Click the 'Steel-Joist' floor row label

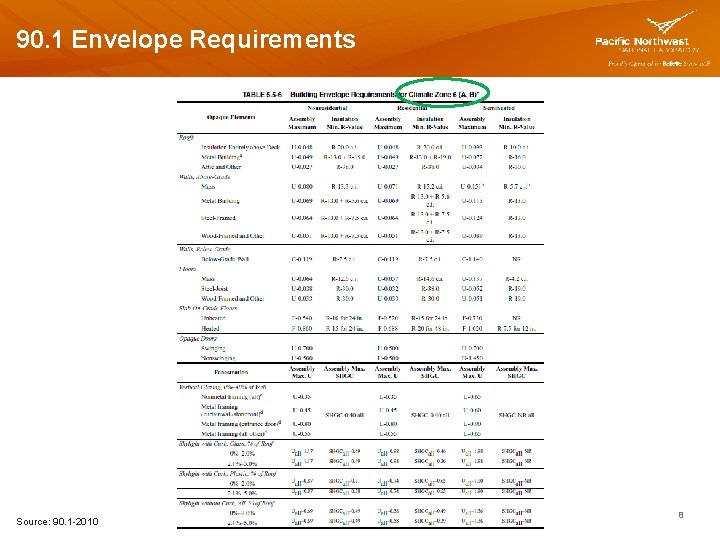[x=214, y=289]
